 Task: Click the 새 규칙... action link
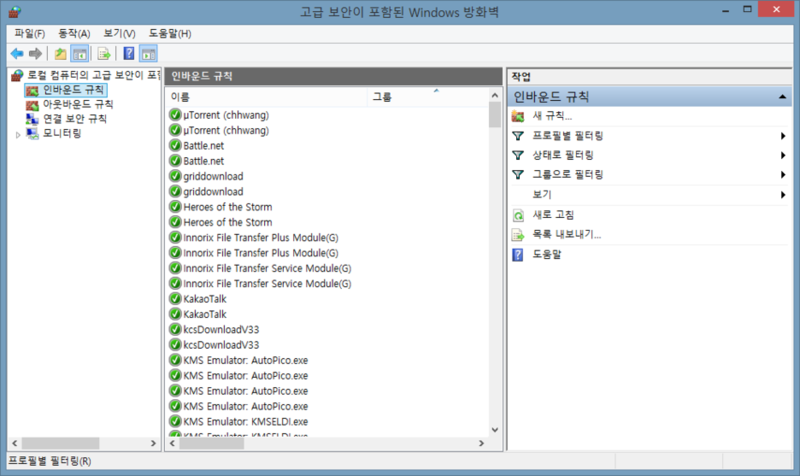pyautogui.click(x=552, y=116)
